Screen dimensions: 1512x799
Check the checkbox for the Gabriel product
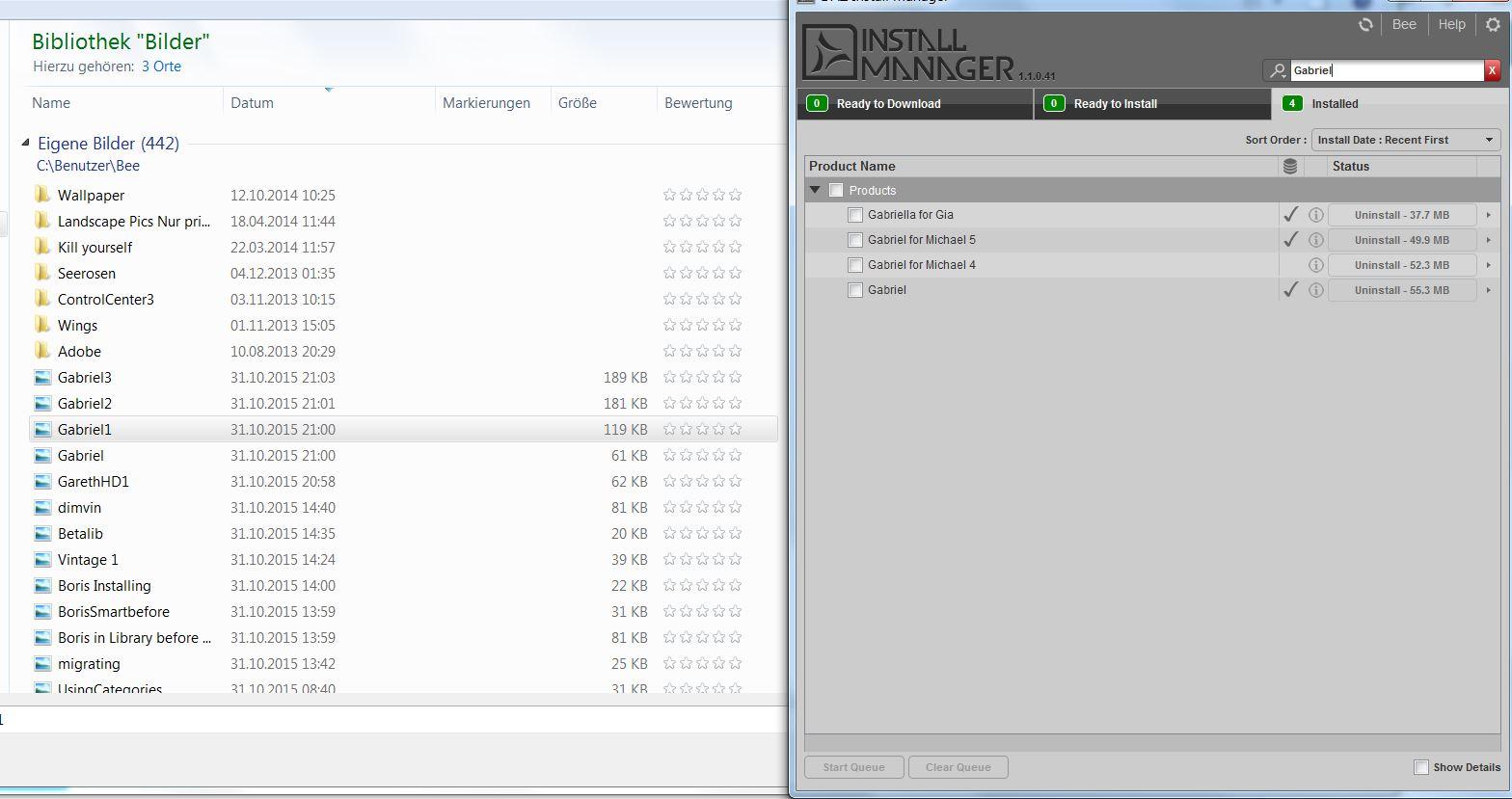click(x=854, y=290)
